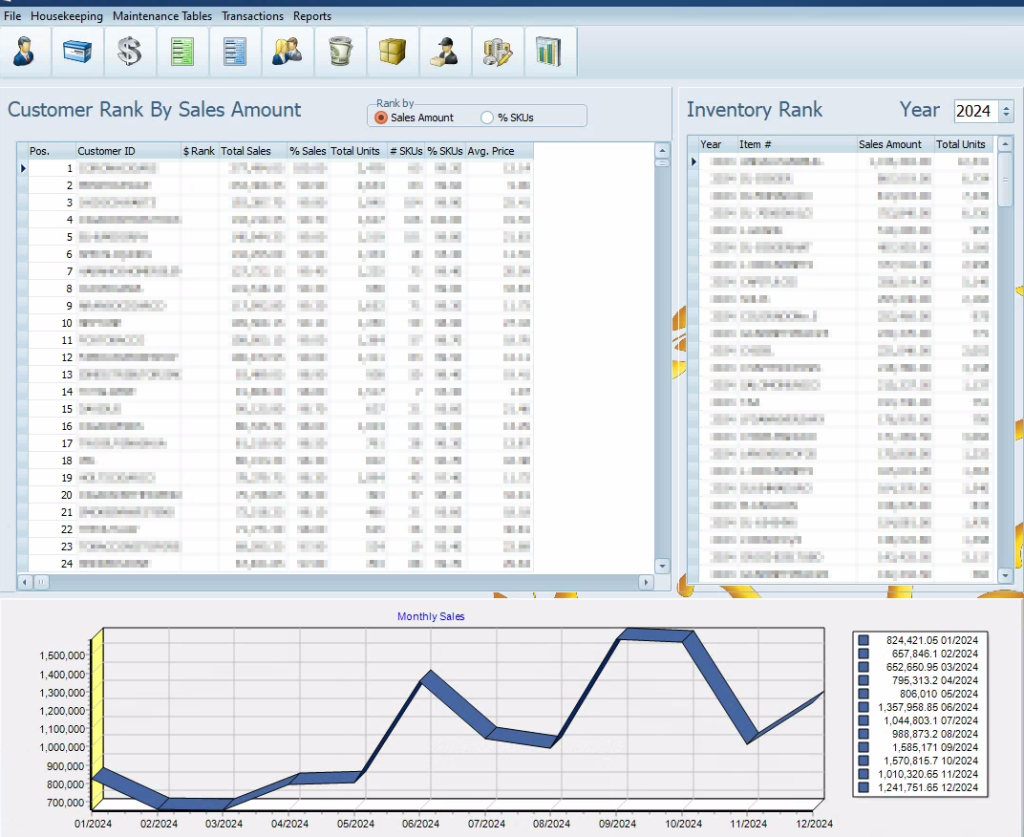The width and height of the screenshot is (1024, 837).
Task: Click the blue credit card toolbar icon
Action: pyautogui.click(x=77, y=51)
